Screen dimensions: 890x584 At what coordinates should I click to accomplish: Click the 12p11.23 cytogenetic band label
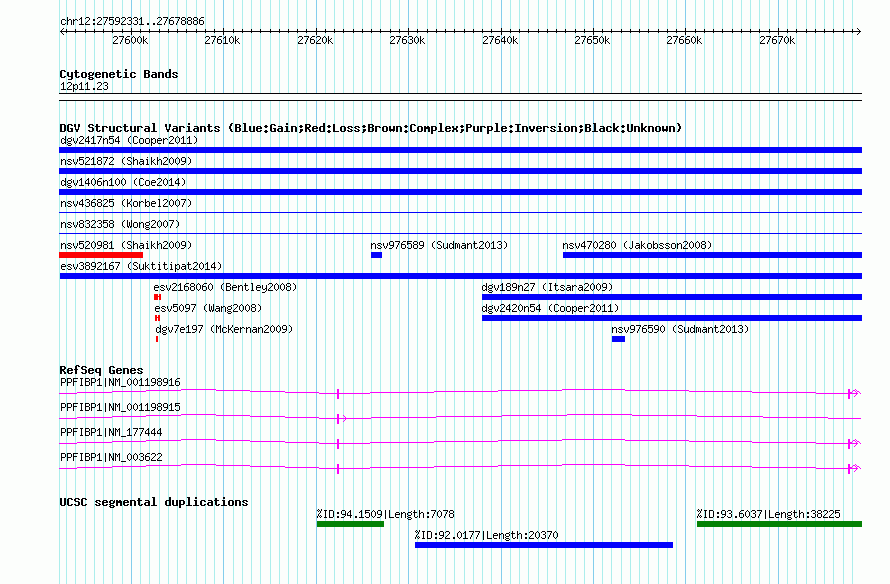tap(84, 87)
